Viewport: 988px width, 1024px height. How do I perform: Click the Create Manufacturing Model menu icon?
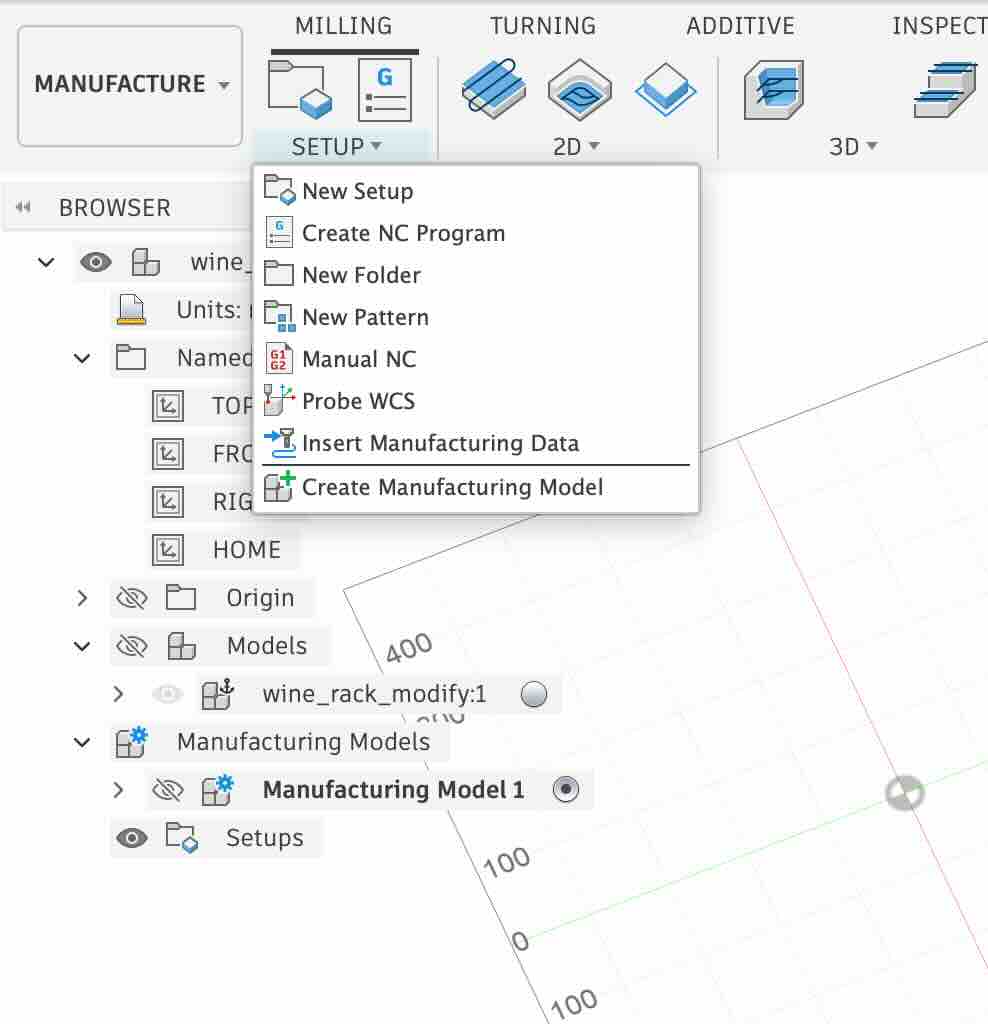click(279, 487)
